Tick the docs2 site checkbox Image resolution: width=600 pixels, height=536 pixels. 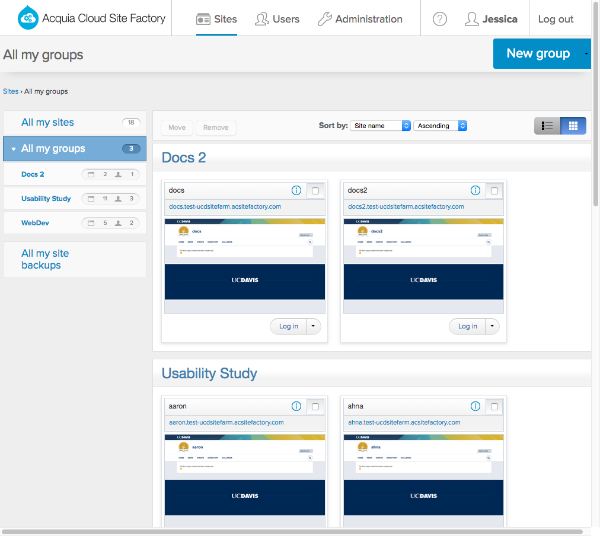click(x=493, y=190)
